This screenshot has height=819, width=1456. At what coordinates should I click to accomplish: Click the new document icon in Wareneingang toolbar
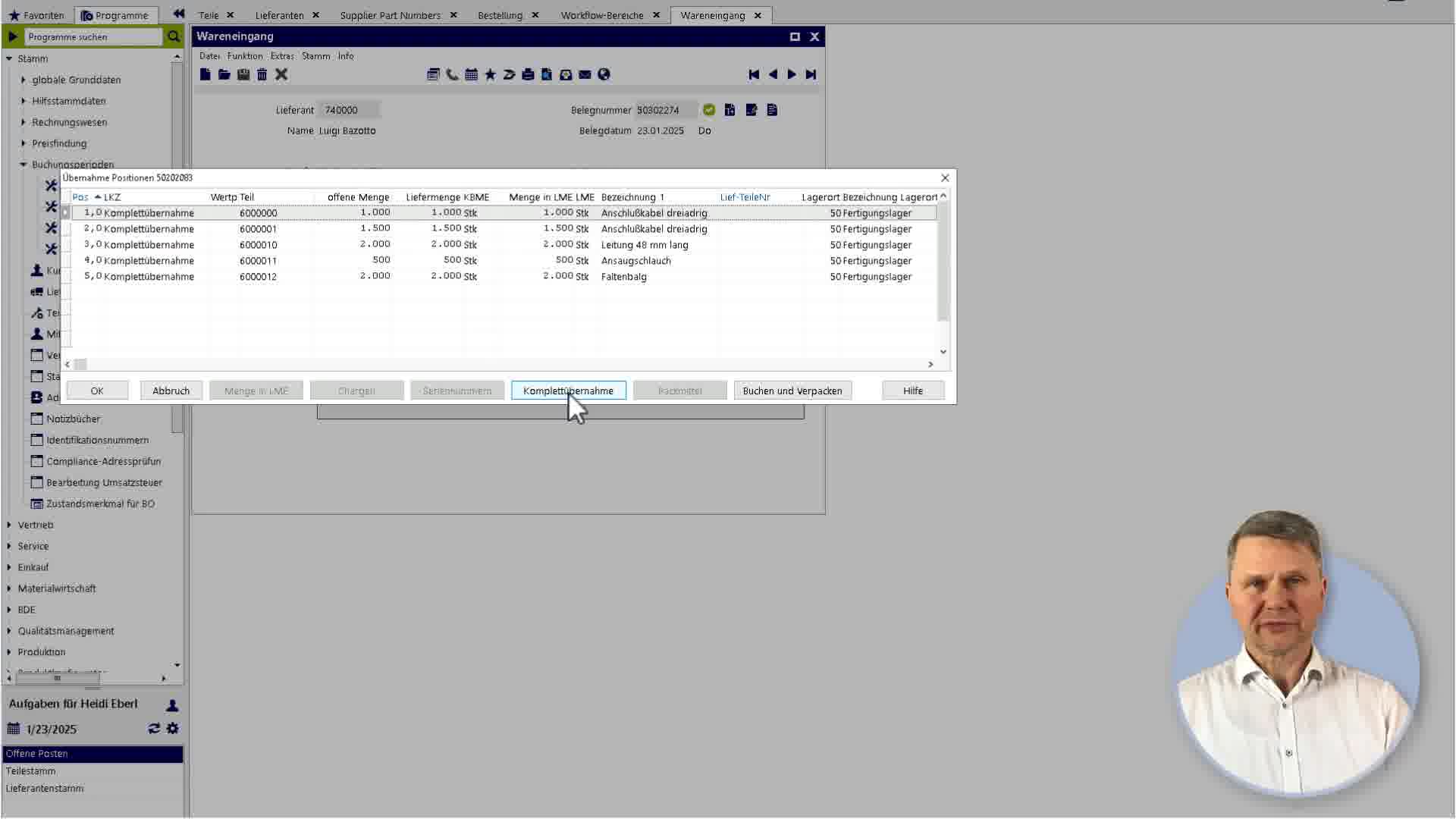(x=205, y=74)
